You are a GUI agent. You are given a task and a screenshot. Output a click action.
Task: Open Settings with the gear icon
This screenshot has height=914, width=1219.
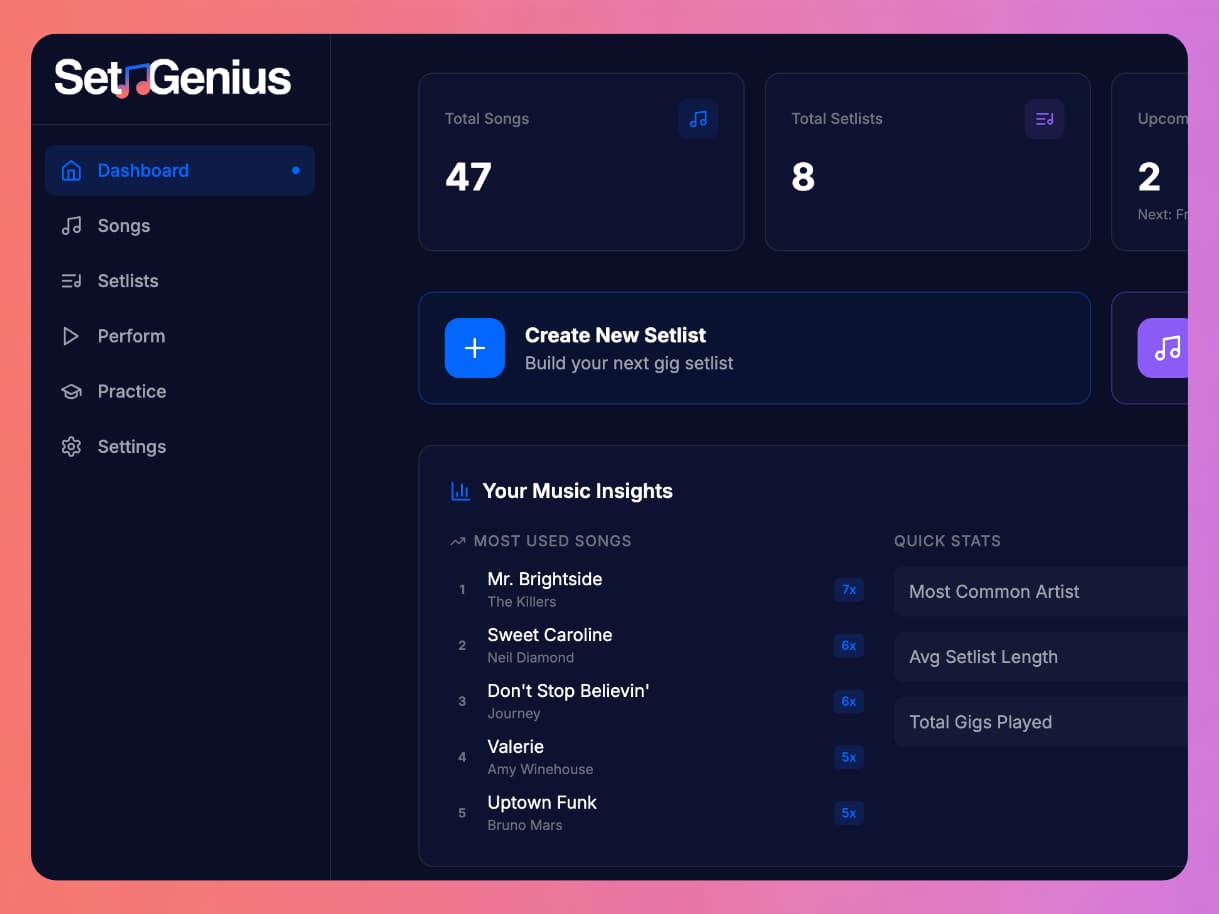[x=71, y=446]
